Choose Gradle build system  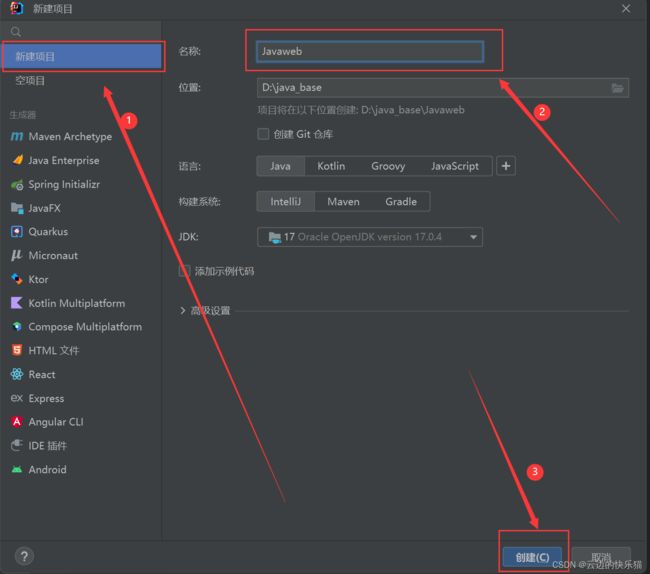[401, 202]
